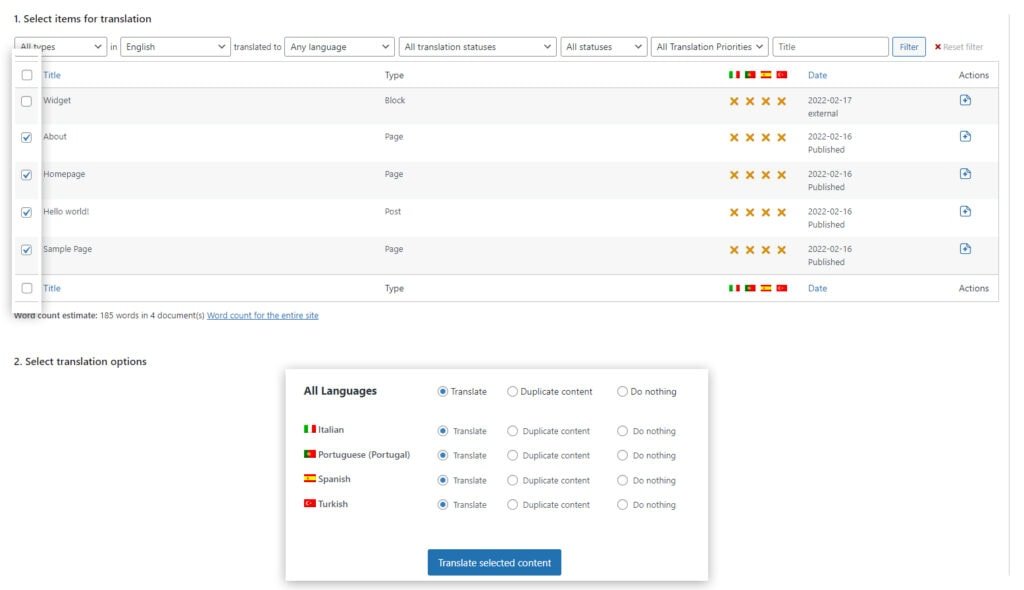
Task: Open the All Translation Priorities dropdown
Action: pyautogui.click(x=710, y=47)
